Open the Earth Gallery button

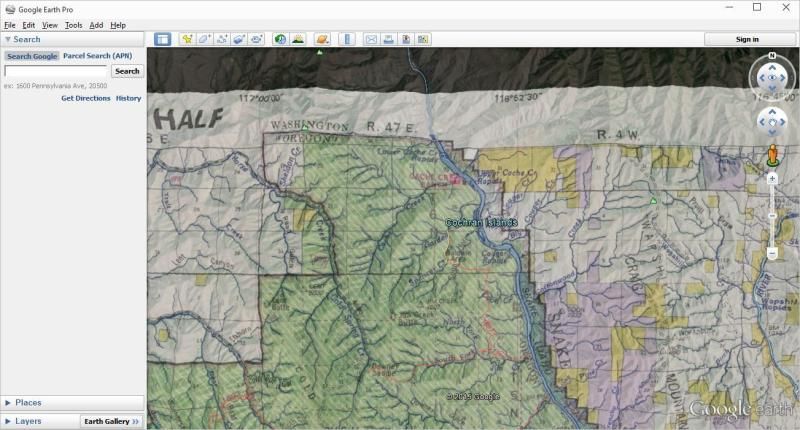112,421
